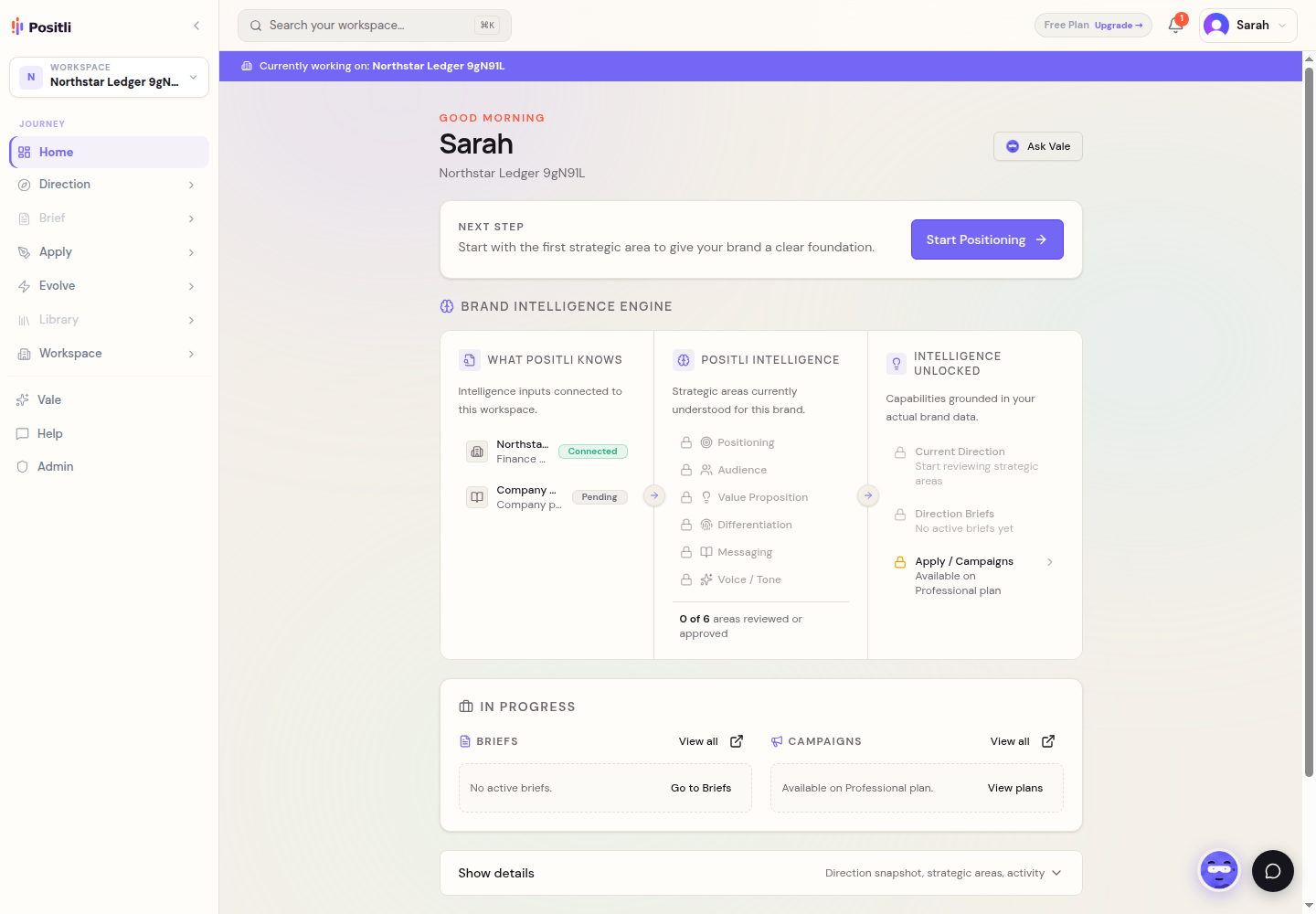Click the Company book icon
This screenshot has width=1316, height=914.
pos(477,497)
